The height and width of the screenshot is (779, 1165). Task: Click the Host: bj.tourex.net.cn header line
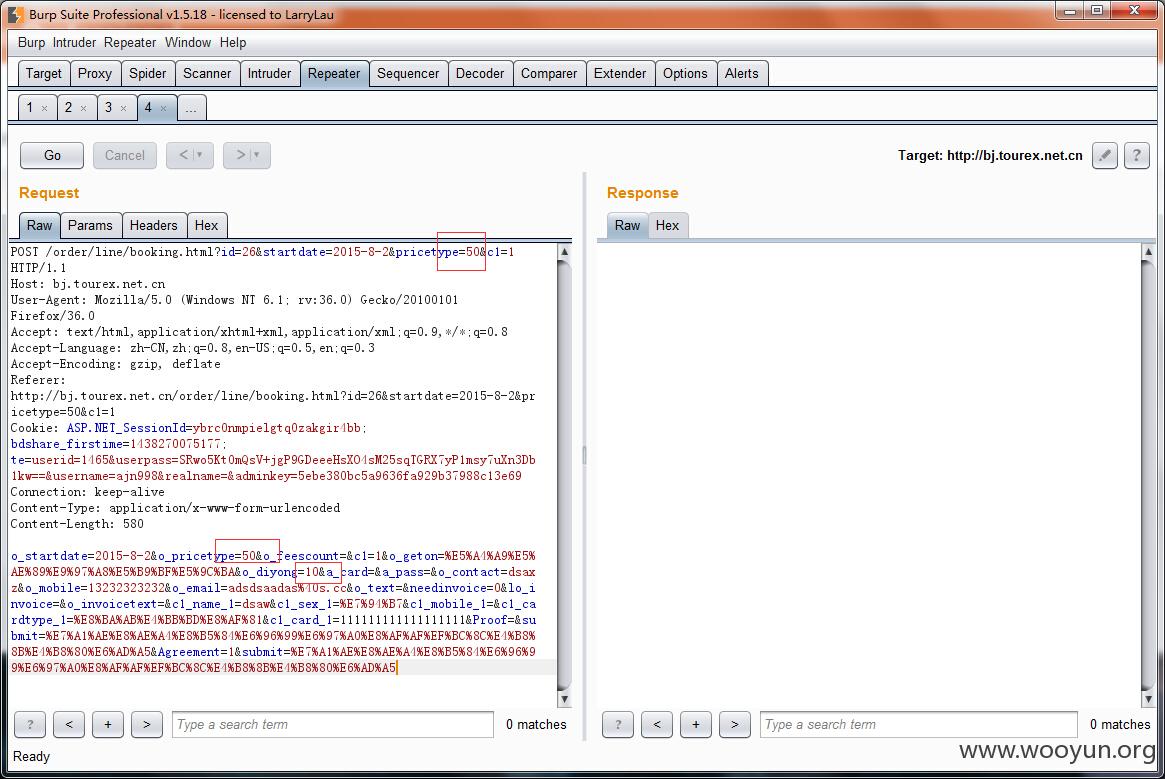88,284
